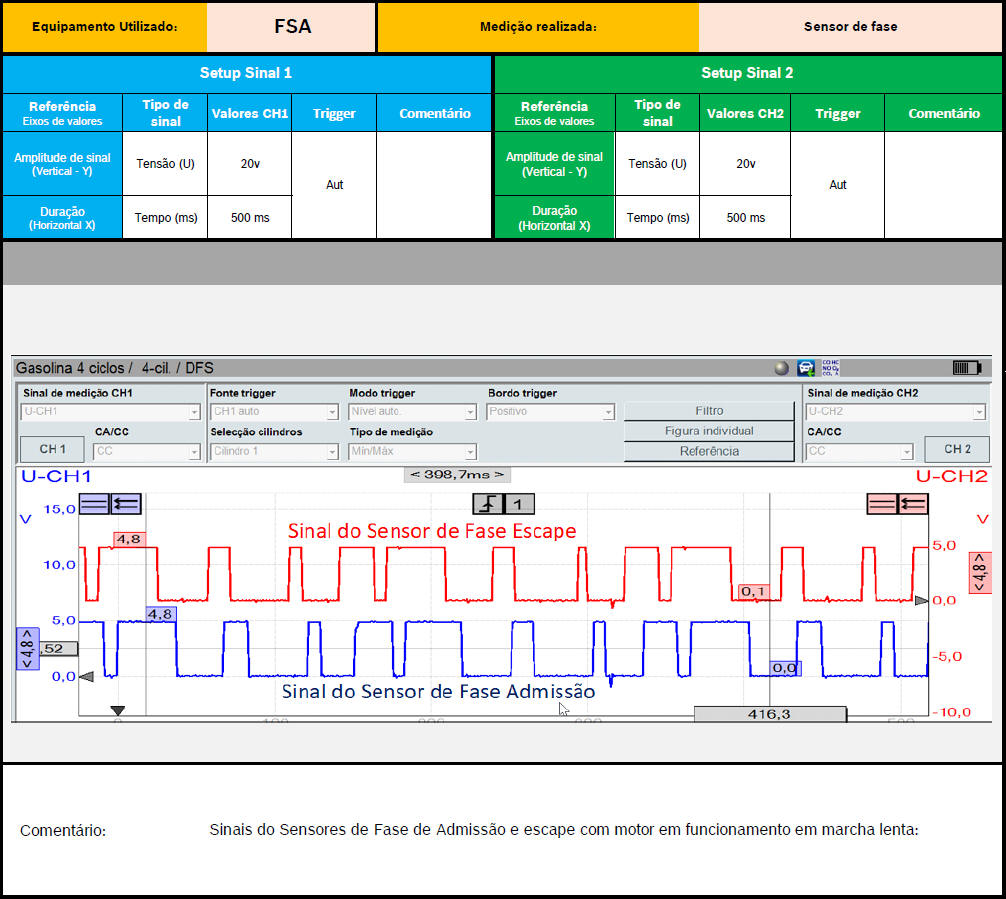The image size is (1006, 899).
Task: Click the 398,7ms time delta marker
Action: (x=457, y=474)
